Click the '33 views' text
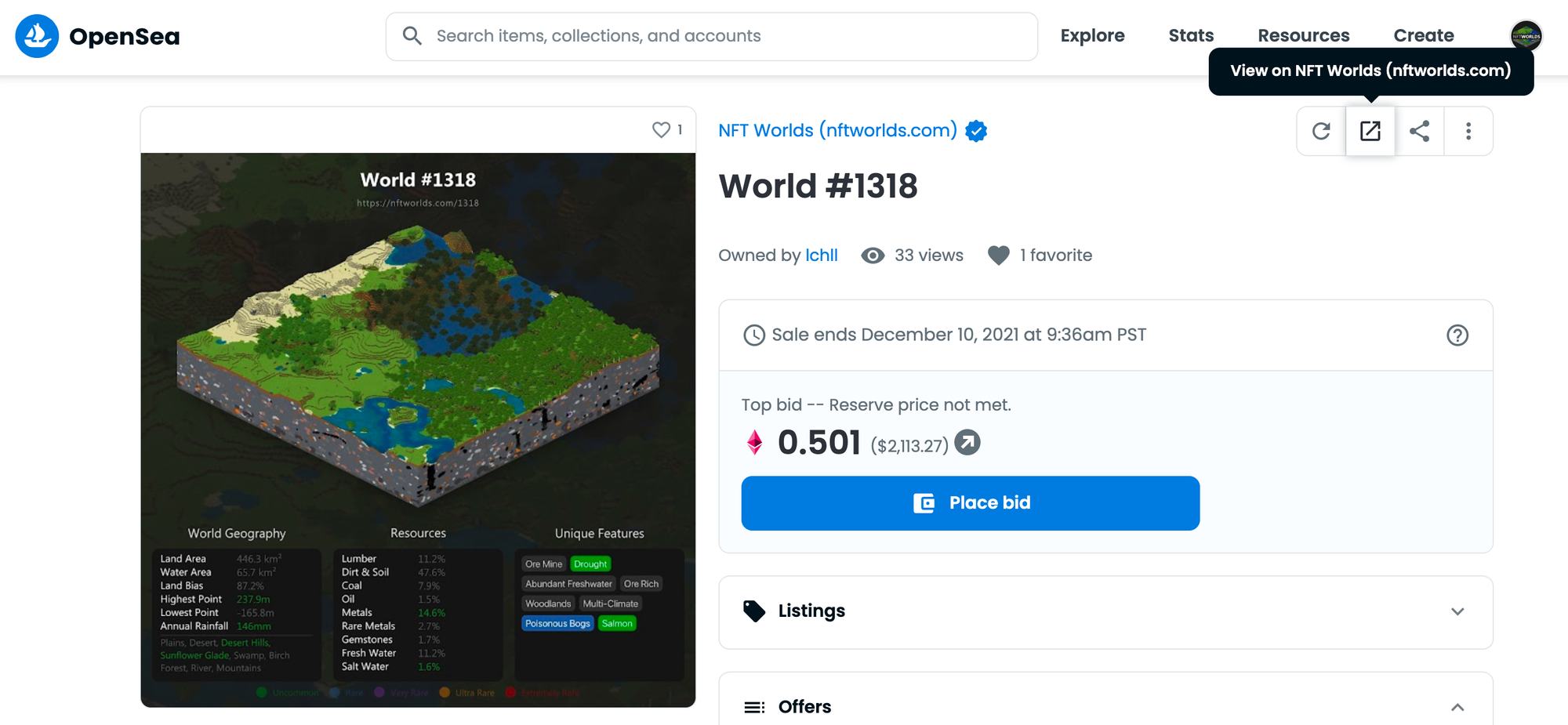 (929, 256)
